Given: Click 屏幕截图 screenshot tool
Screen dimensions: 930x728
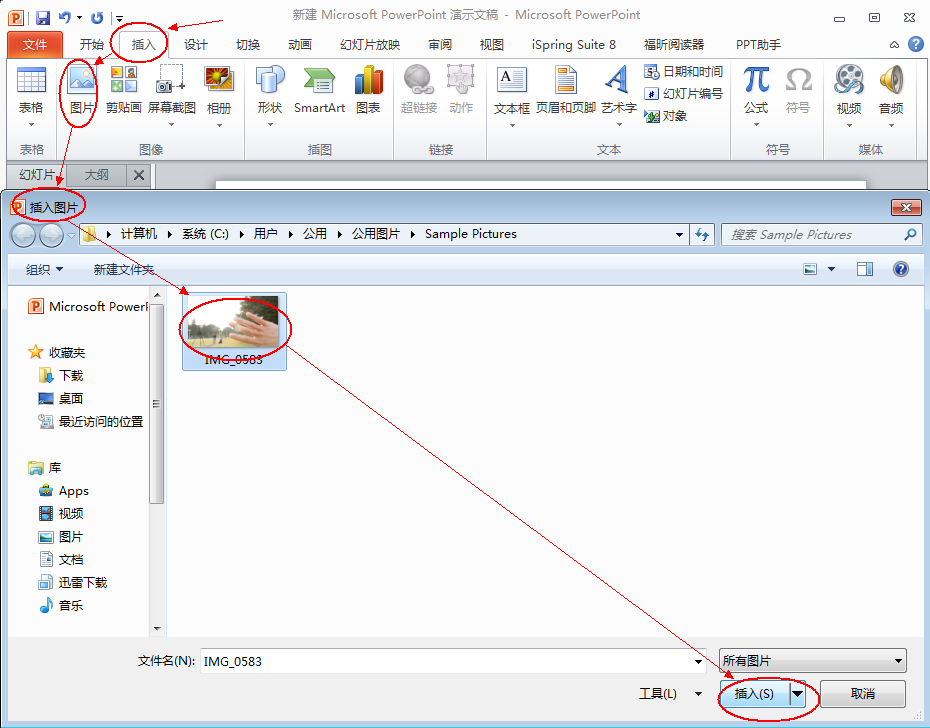Looking at the screenshot, I should coord(171,96).
